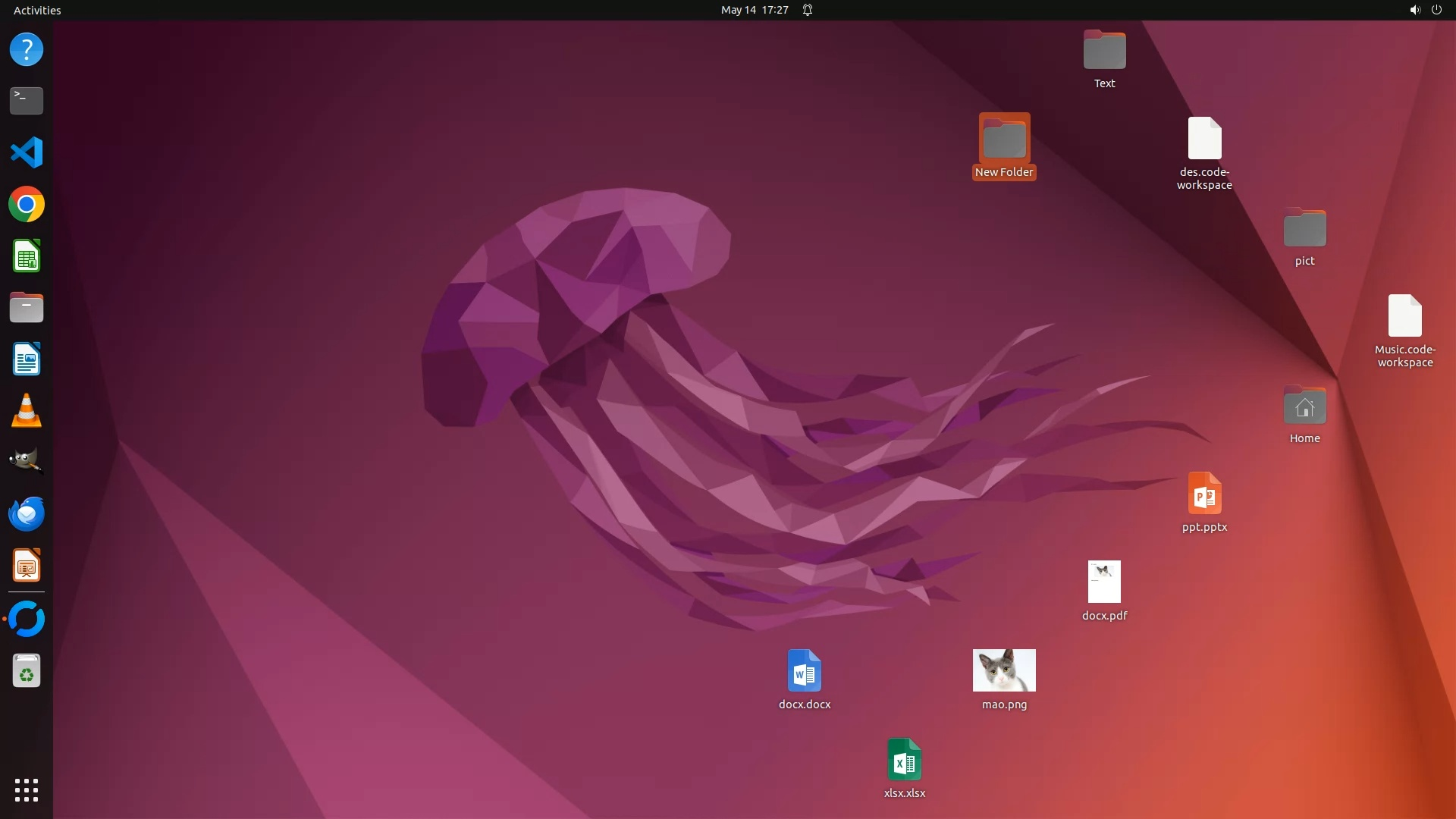This screenshot has width=1456, height=819.
Task: Open GIMP image editor from dock
Action: coord(27,461)
